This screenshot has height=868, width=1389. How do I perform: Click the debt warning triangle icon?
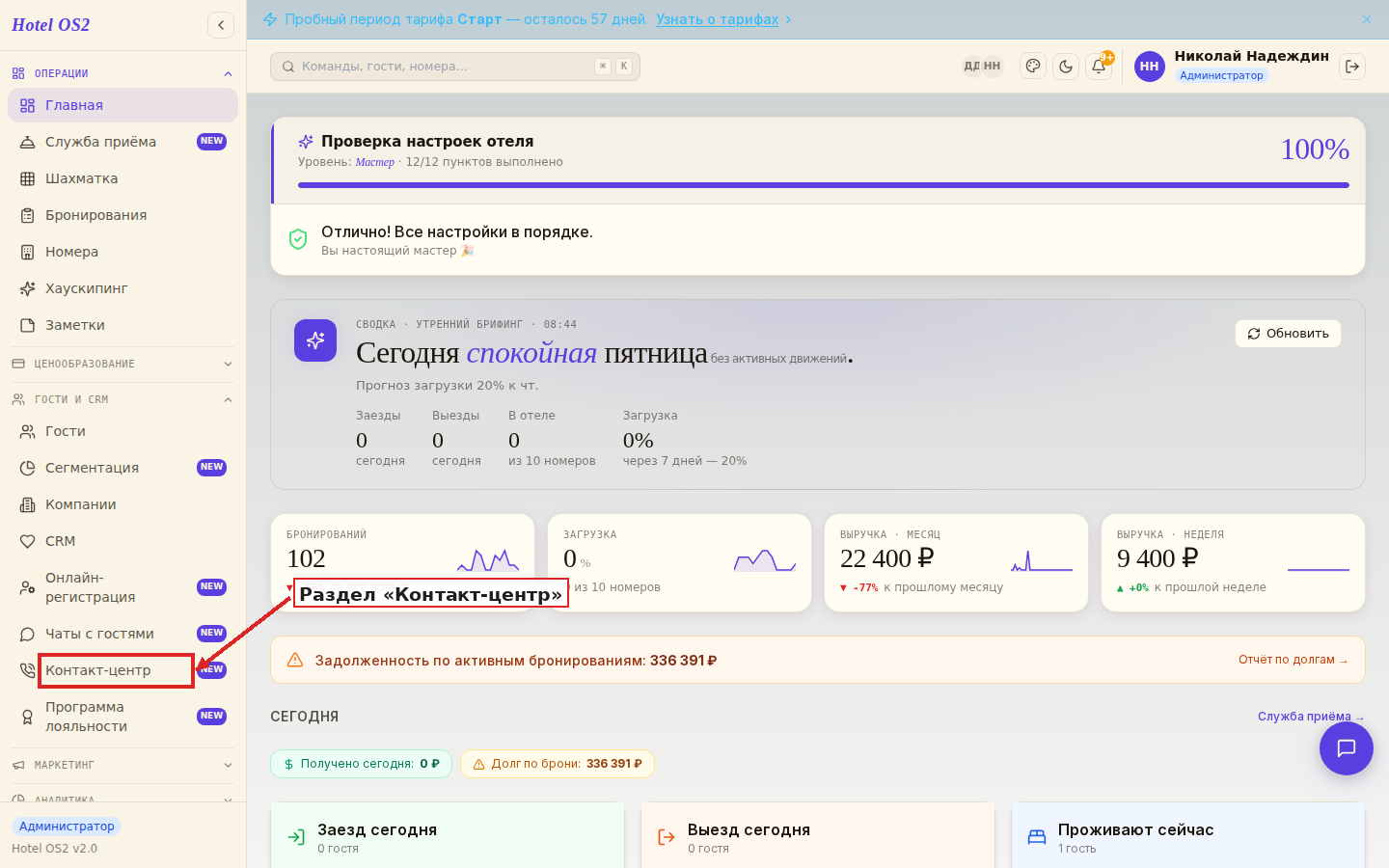pyautogui.click(x=295, y=660)
